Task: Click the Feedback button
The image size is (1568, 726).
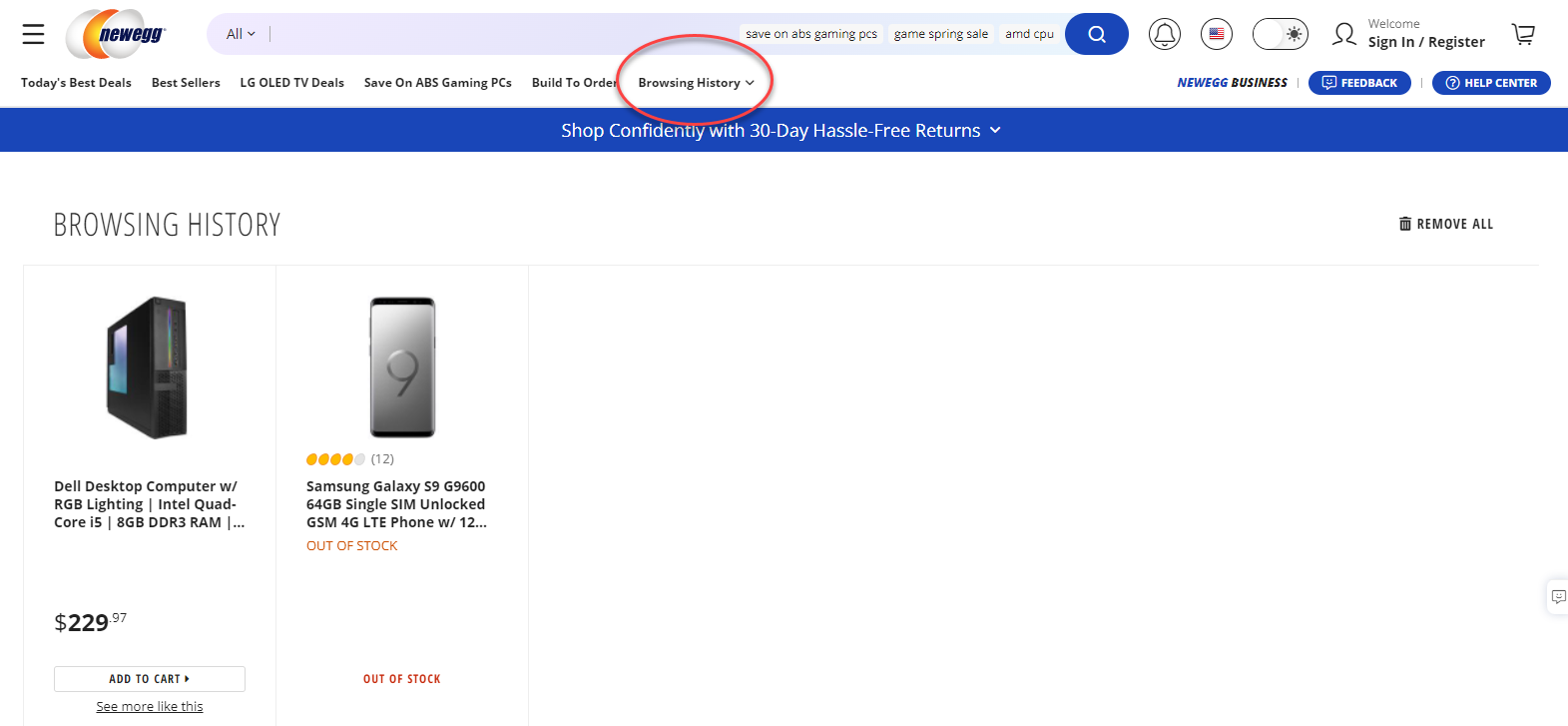Action: (1359, 83)
